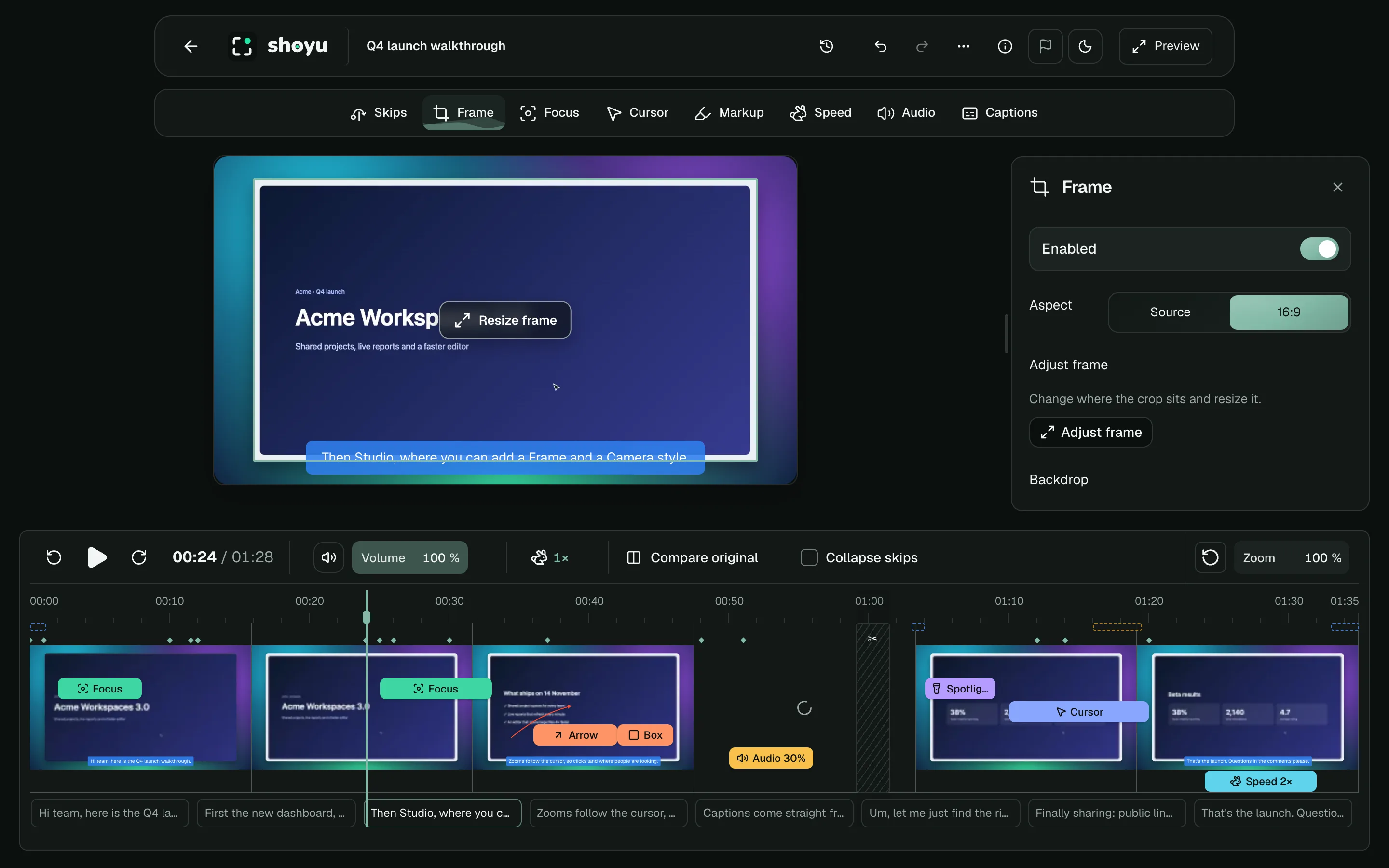
Task: Open version history clock icon
Action: (826, 46)
